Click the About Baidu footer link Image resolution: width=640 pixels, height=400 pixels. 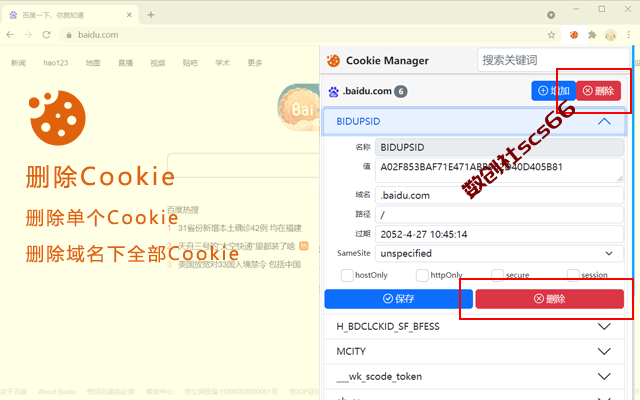coord(57,392)
